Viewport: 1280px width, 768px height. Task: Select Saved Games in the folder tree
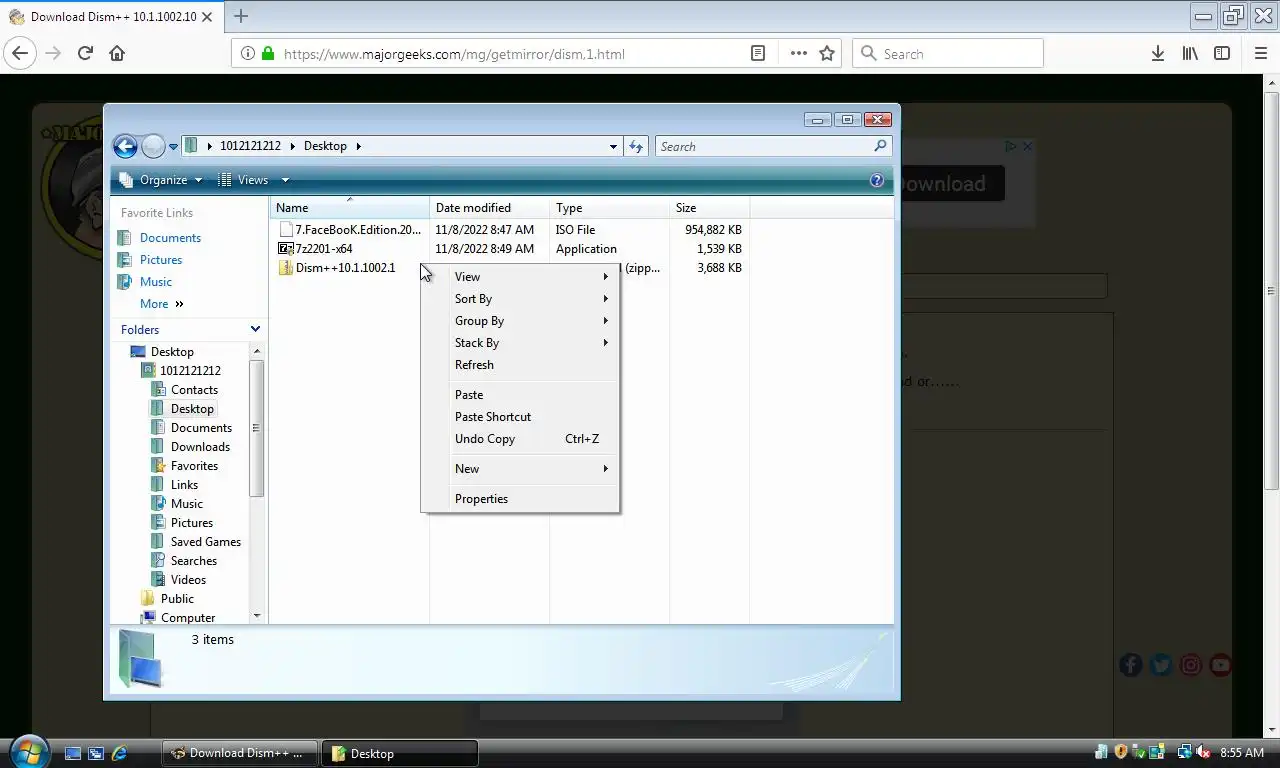[206, 542]
